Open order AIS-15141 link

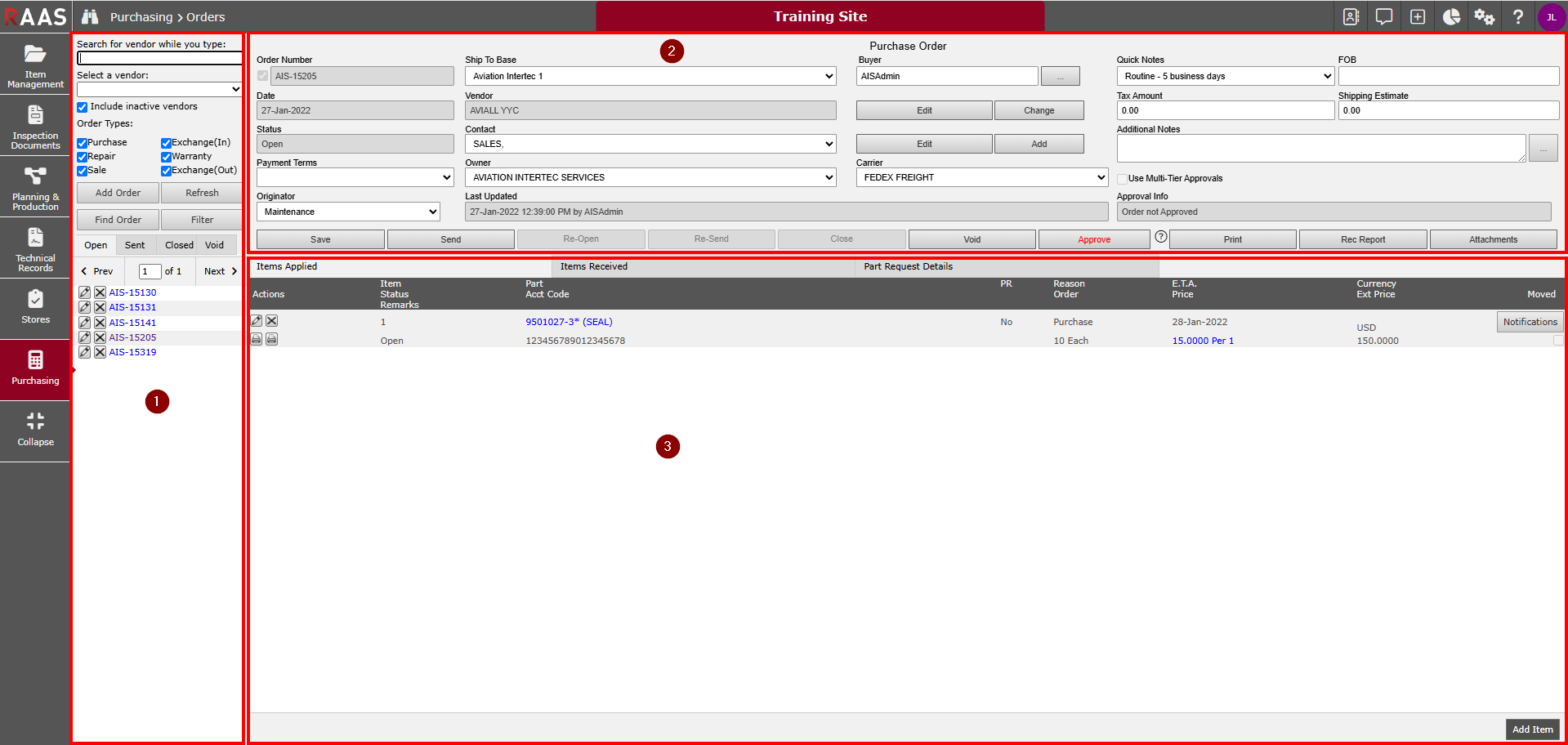point(132,323)
